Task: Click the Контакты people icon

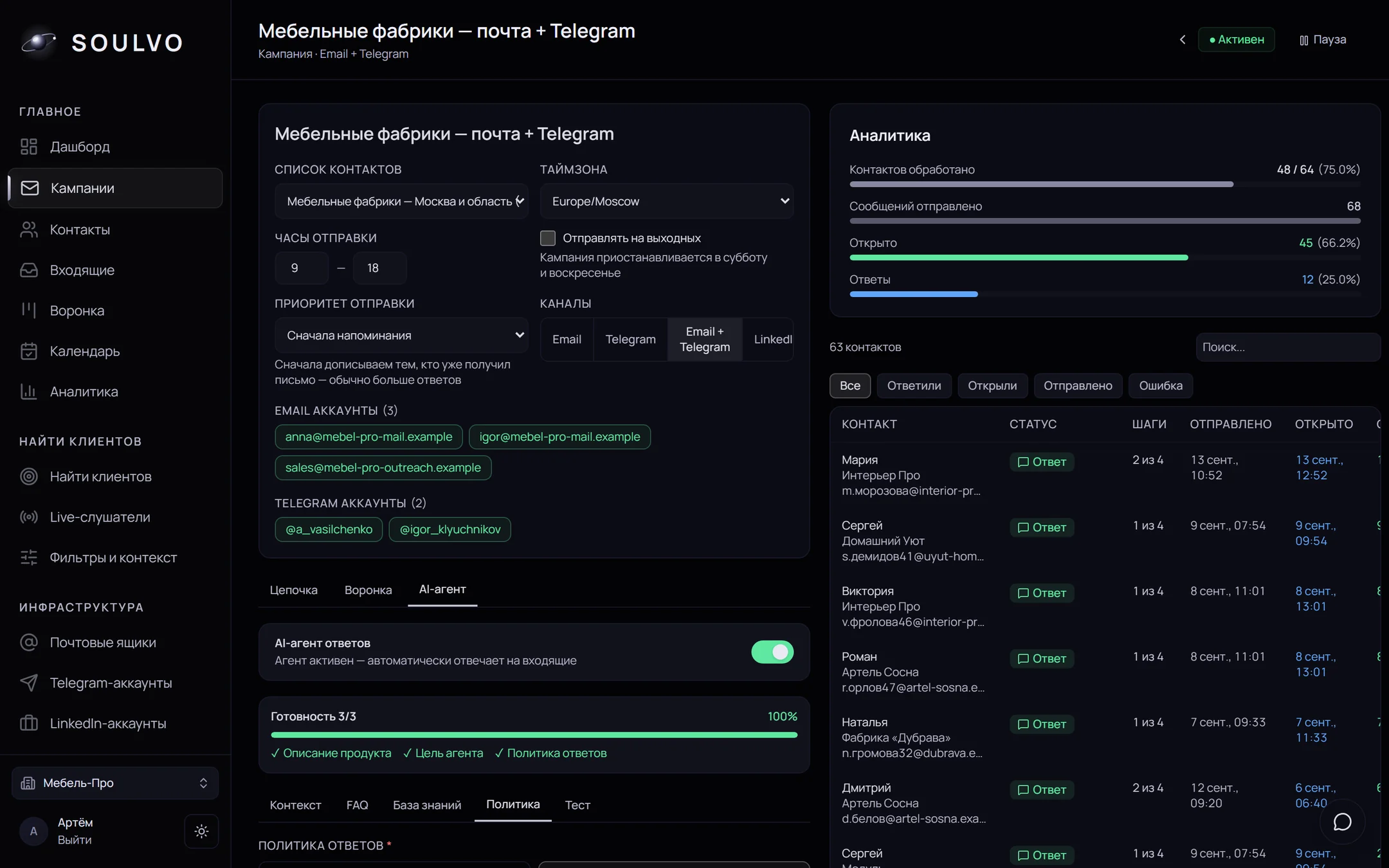Action: [29, 230]
